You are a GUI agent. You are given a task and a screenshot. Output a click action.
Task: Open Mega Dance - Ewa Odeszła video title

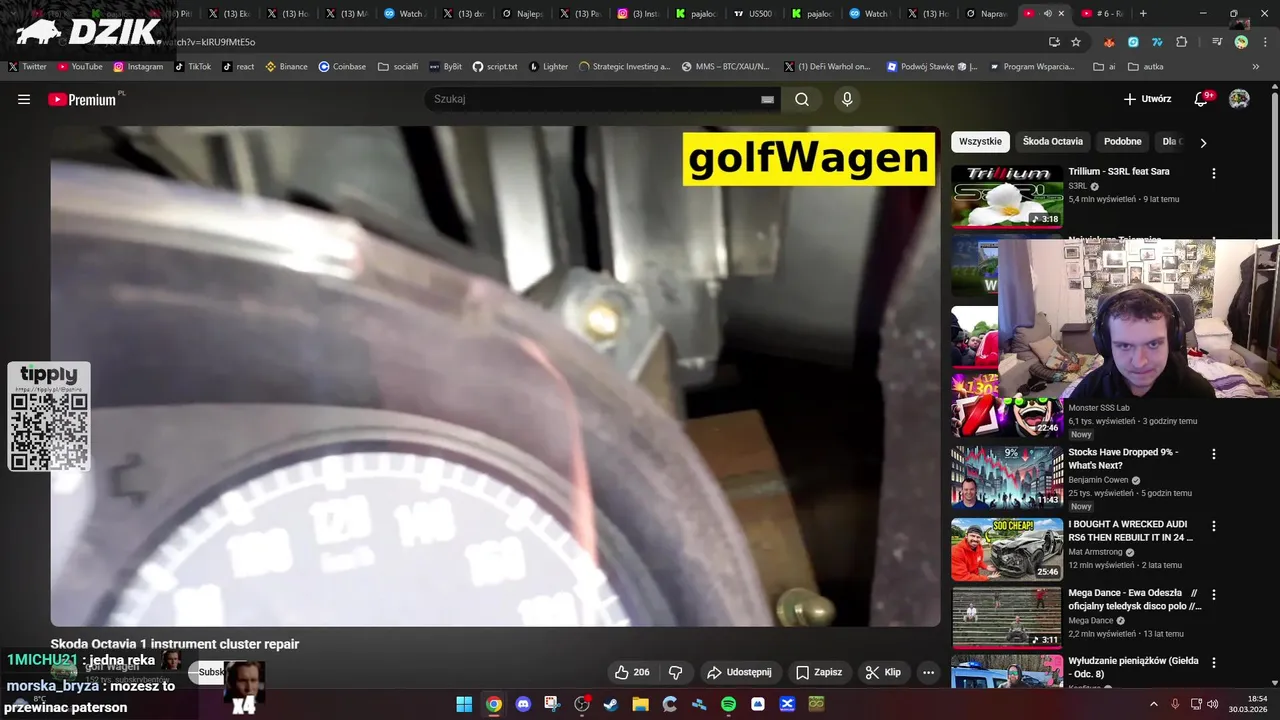click(1135, 599)
